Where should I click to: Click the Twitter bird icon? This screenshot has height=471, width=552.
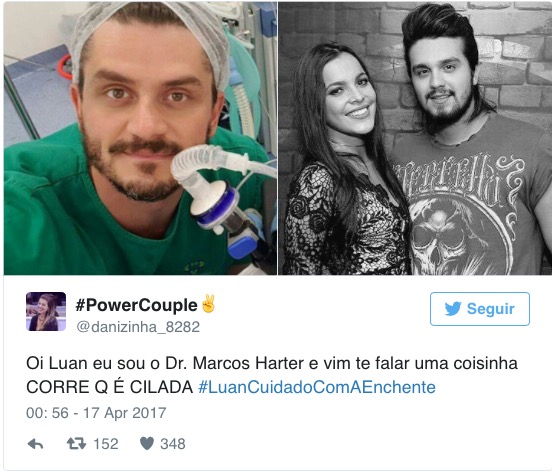(453, 309)
